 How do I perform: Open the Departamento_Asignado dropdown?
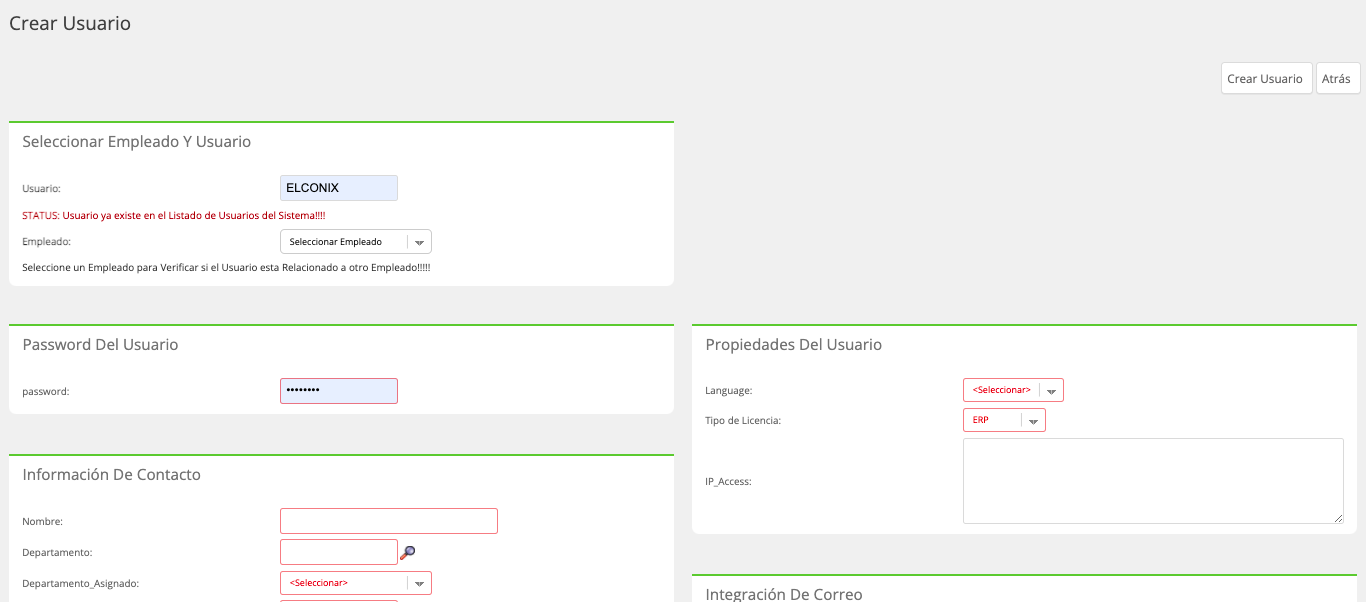click(356, 583)
